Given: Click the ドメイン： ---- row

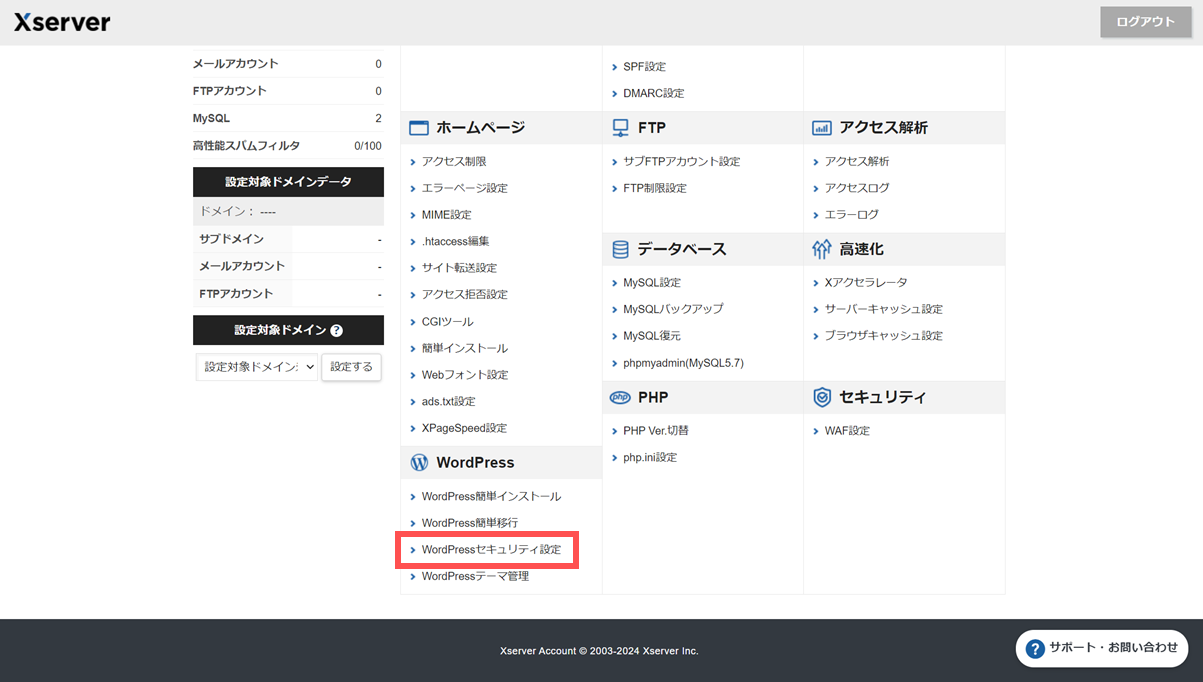Looking at the screenshot, I should 288,211.
